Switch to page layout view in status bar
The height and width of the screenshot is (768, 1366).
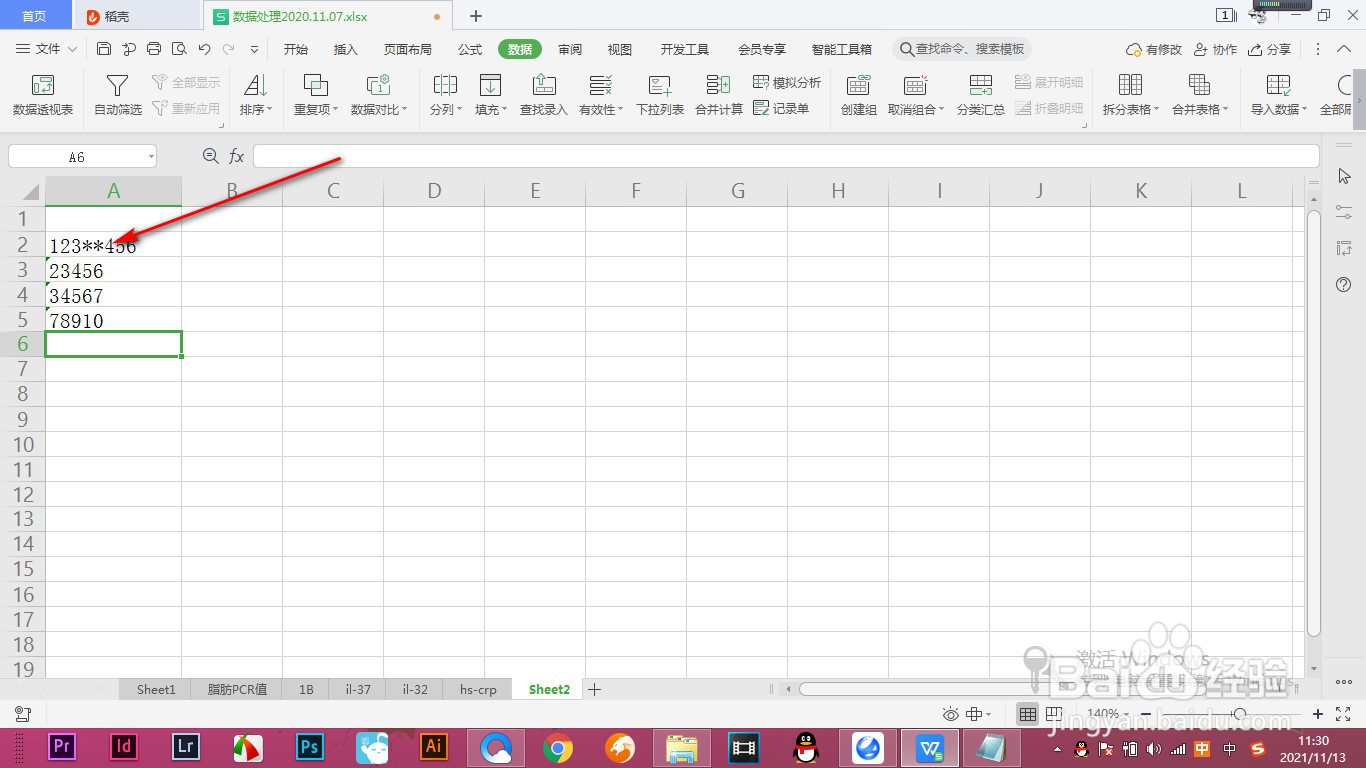pyautogui.click(x=1054, y=714)
